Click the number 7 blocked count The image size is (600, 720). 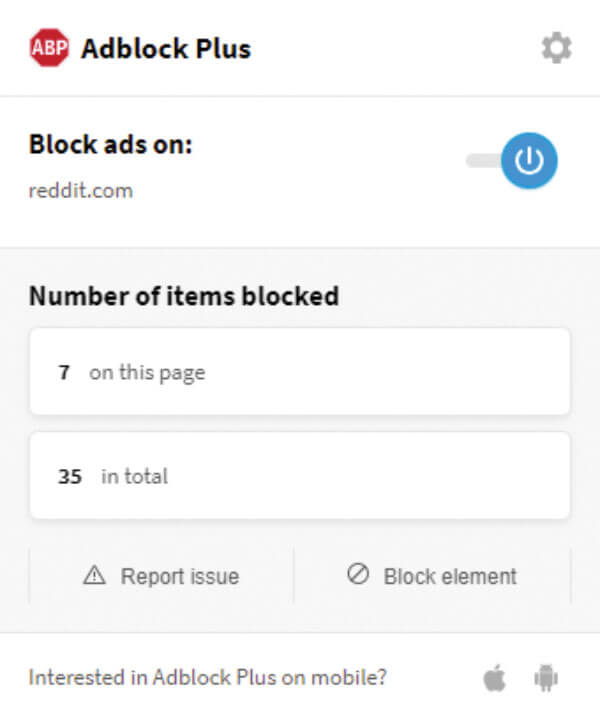(x=64, y=373)
